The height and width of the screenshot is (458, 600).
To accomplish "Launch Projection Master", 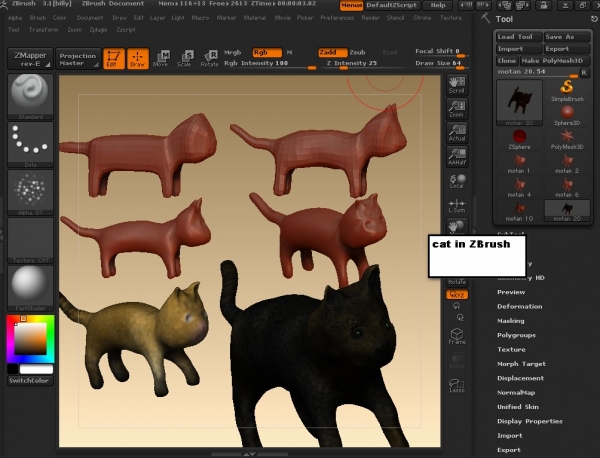I will tap(78, 59).
